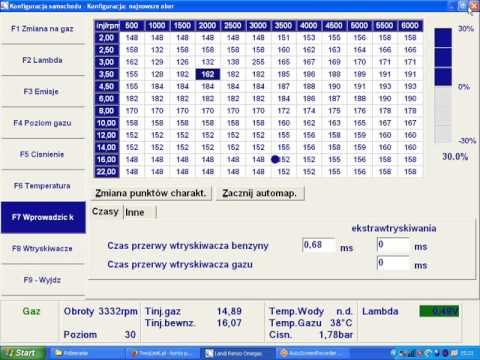Click the 2000 rpm column header
The width and height of the screenshot is (480, 360).
tap(208, 26)
